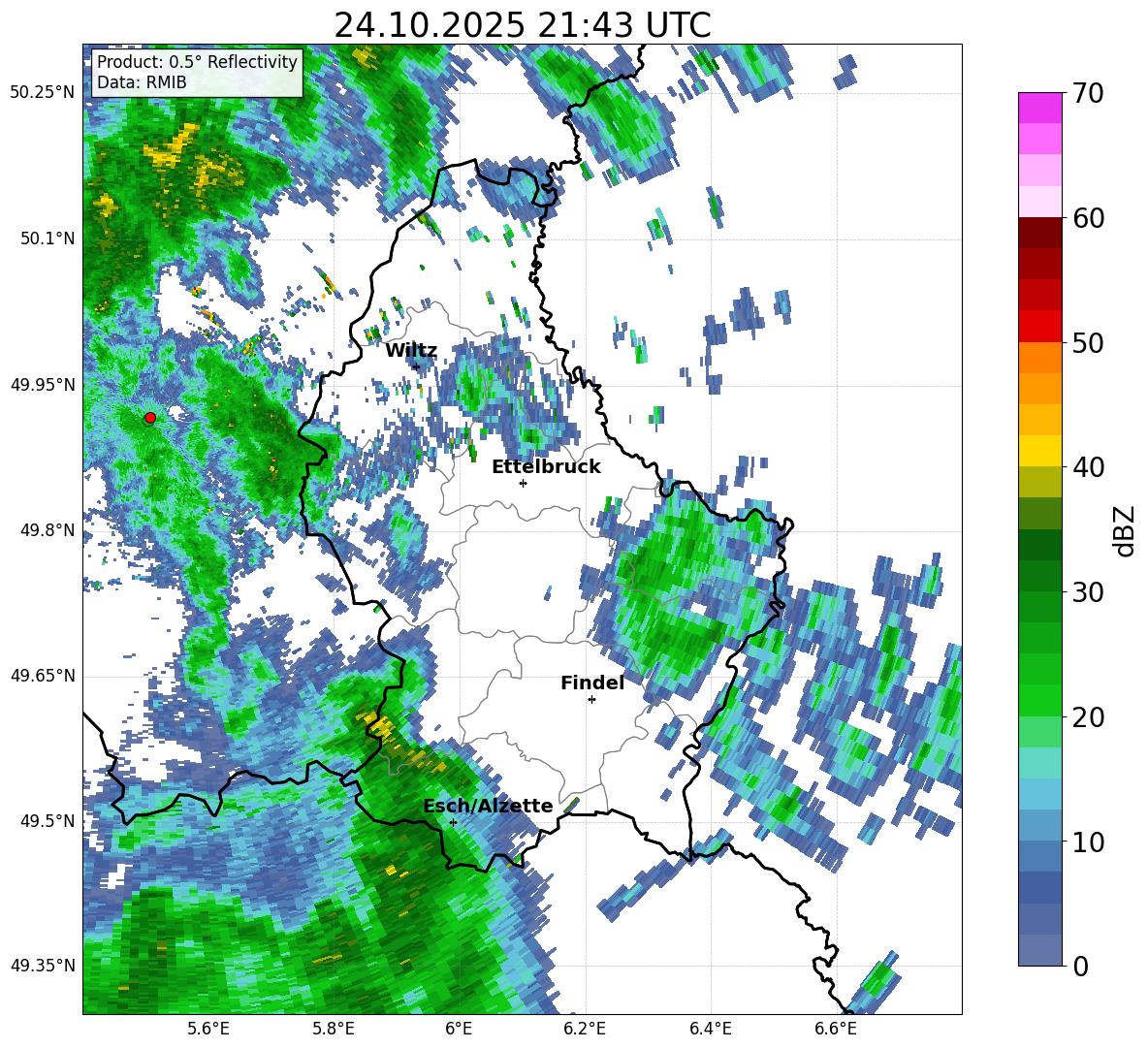Click the 6.6°E longitude label

coord(836,1029)
